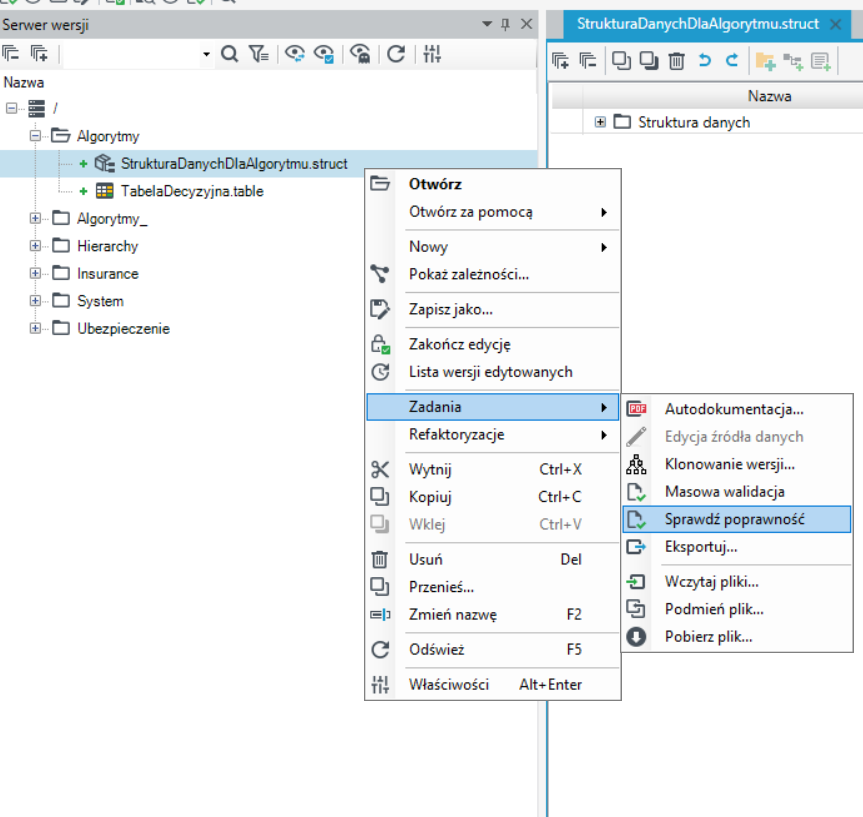Click the refresh icon in the Serwer wersji toolbar
The image size is (863, 817).
tap(396, 54)
